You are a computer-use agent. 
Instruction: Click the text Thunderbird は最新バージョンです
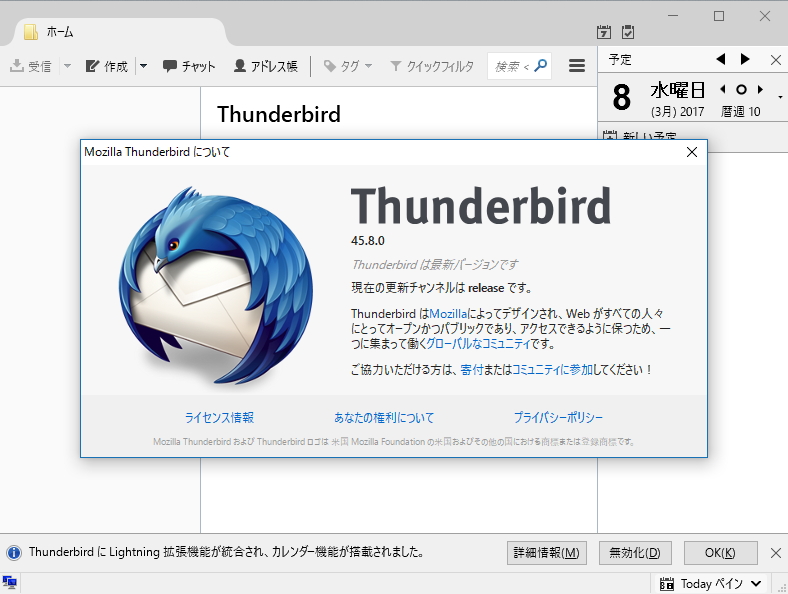point(435,264)
